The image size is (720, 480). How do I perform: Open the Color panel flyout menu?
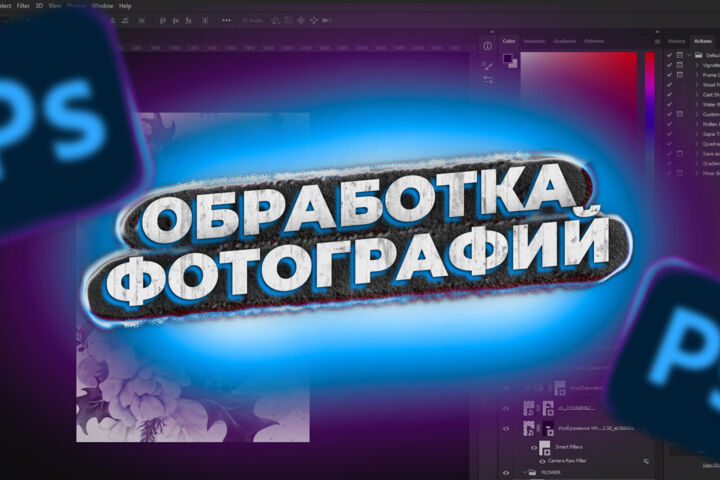click(x=657, y=41)
